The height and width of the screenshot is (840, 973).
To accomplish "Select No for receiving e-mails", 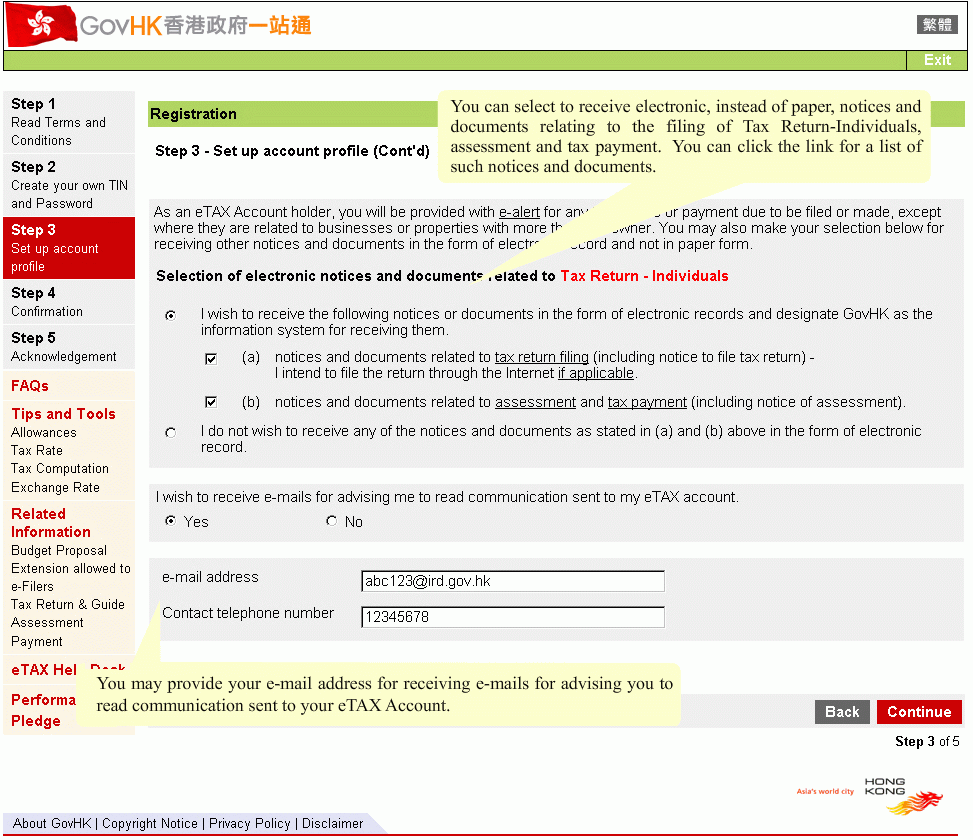I will coord(331,521).
